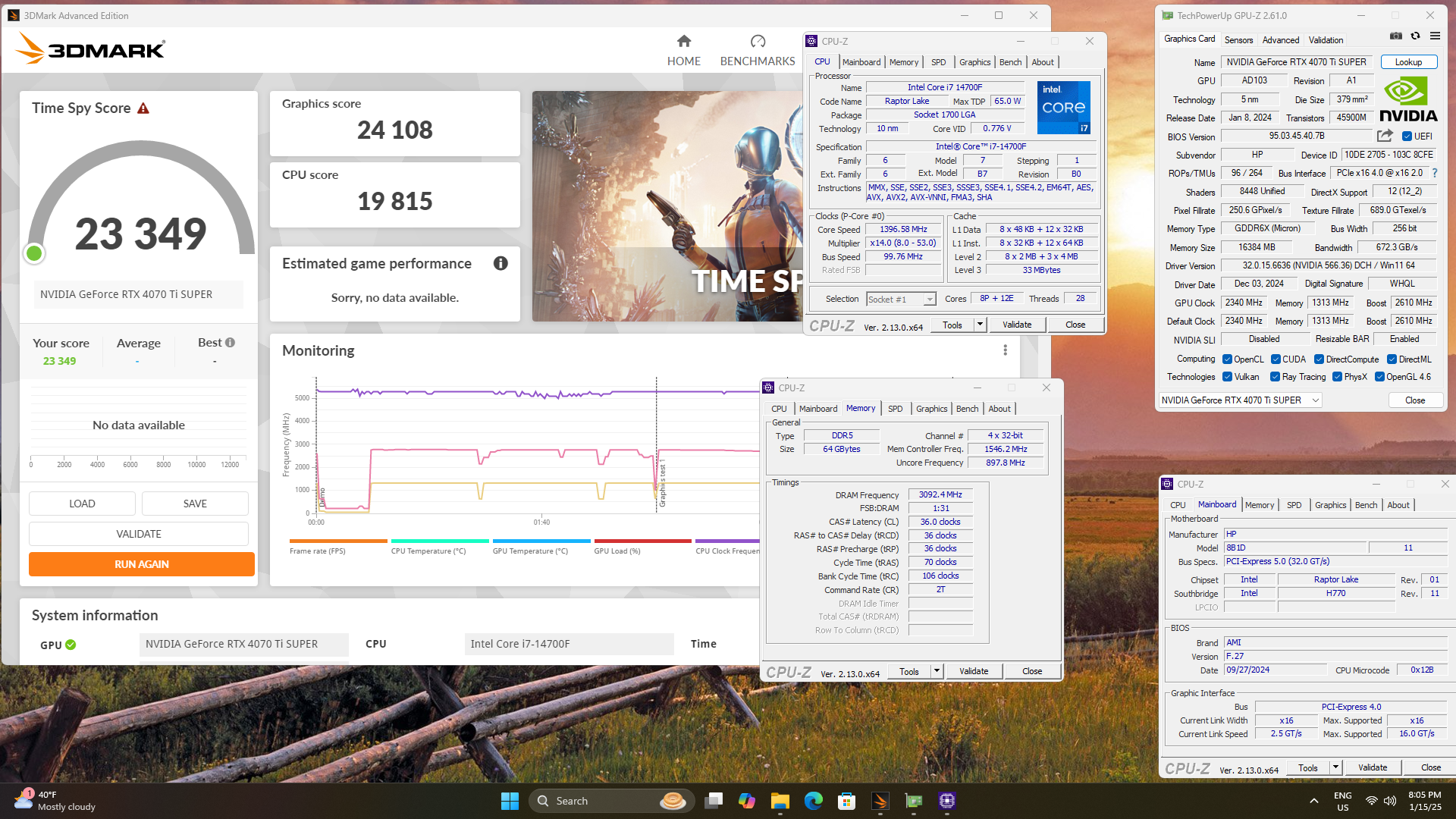Toggle the PhysX checkbox
Screen dimensions: 1456x819
point(1338,377)
